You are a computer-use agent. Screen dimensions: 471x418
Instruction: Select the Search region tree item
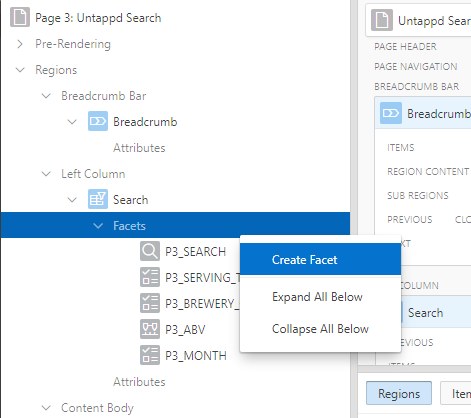[130, 200]
